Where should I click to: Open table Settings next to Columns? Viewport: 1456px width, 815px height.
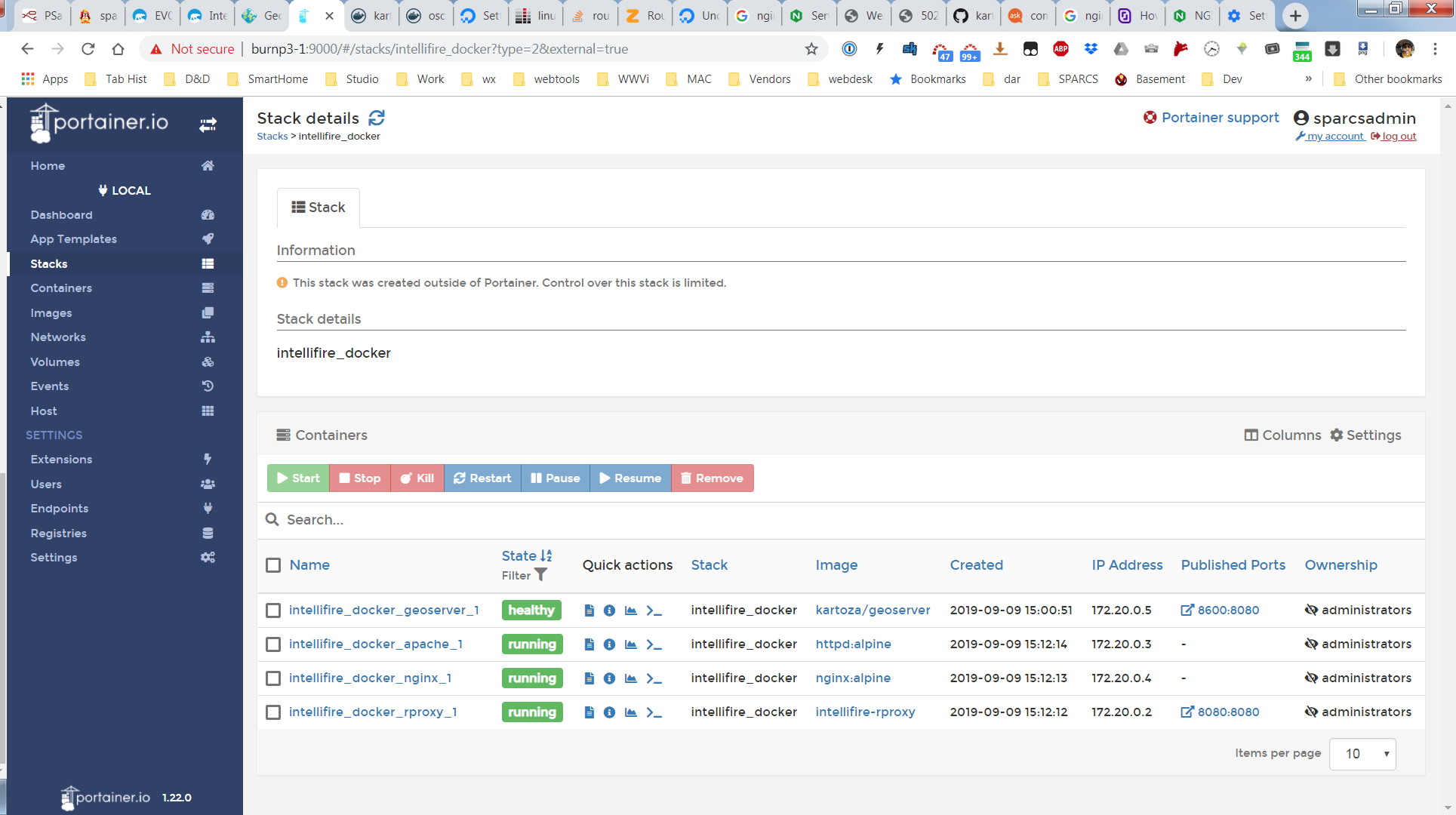(x=1366, y=435)
